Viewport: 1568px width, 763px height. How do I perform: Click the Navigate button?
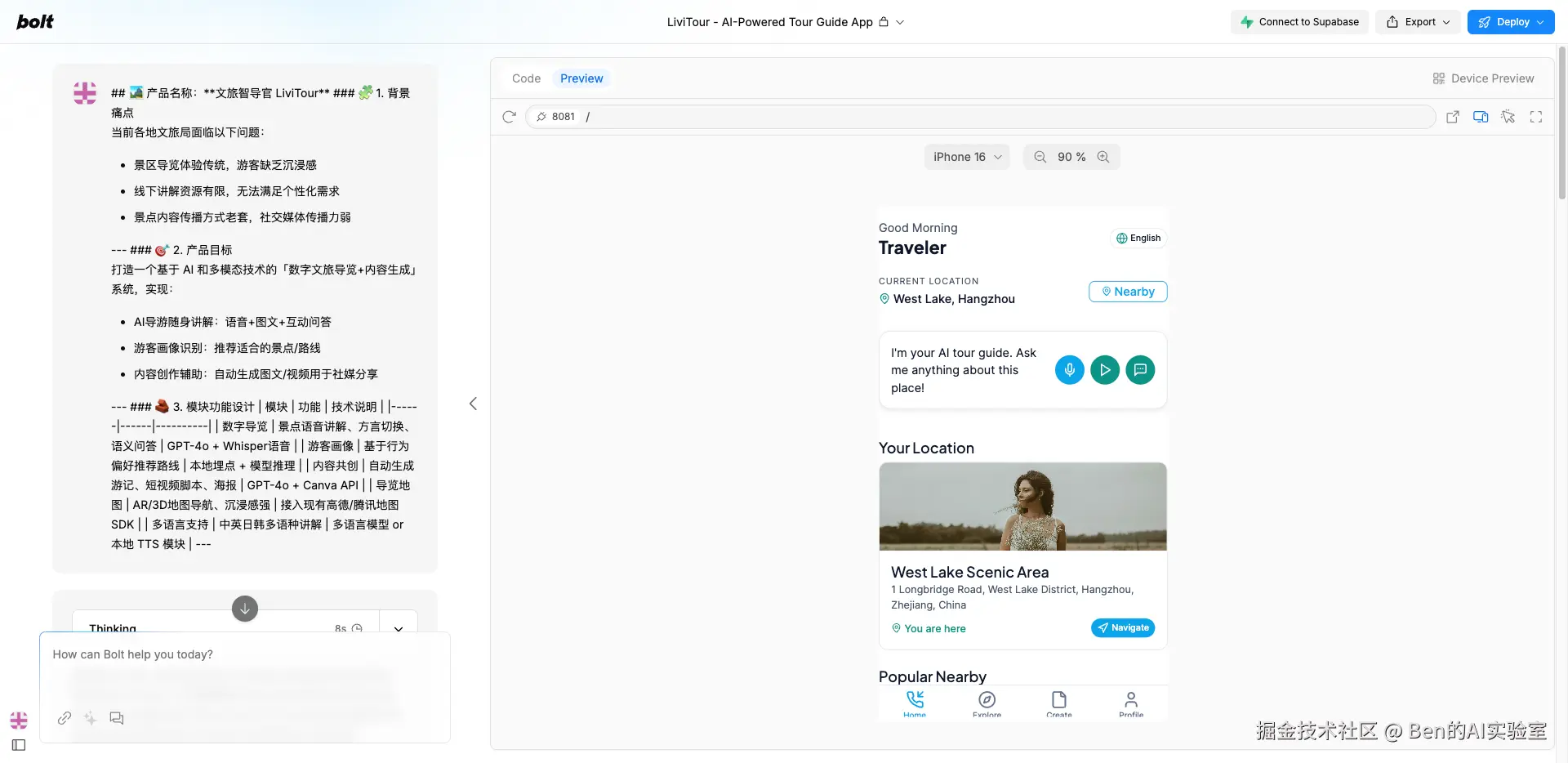[x=1123, y=627]
